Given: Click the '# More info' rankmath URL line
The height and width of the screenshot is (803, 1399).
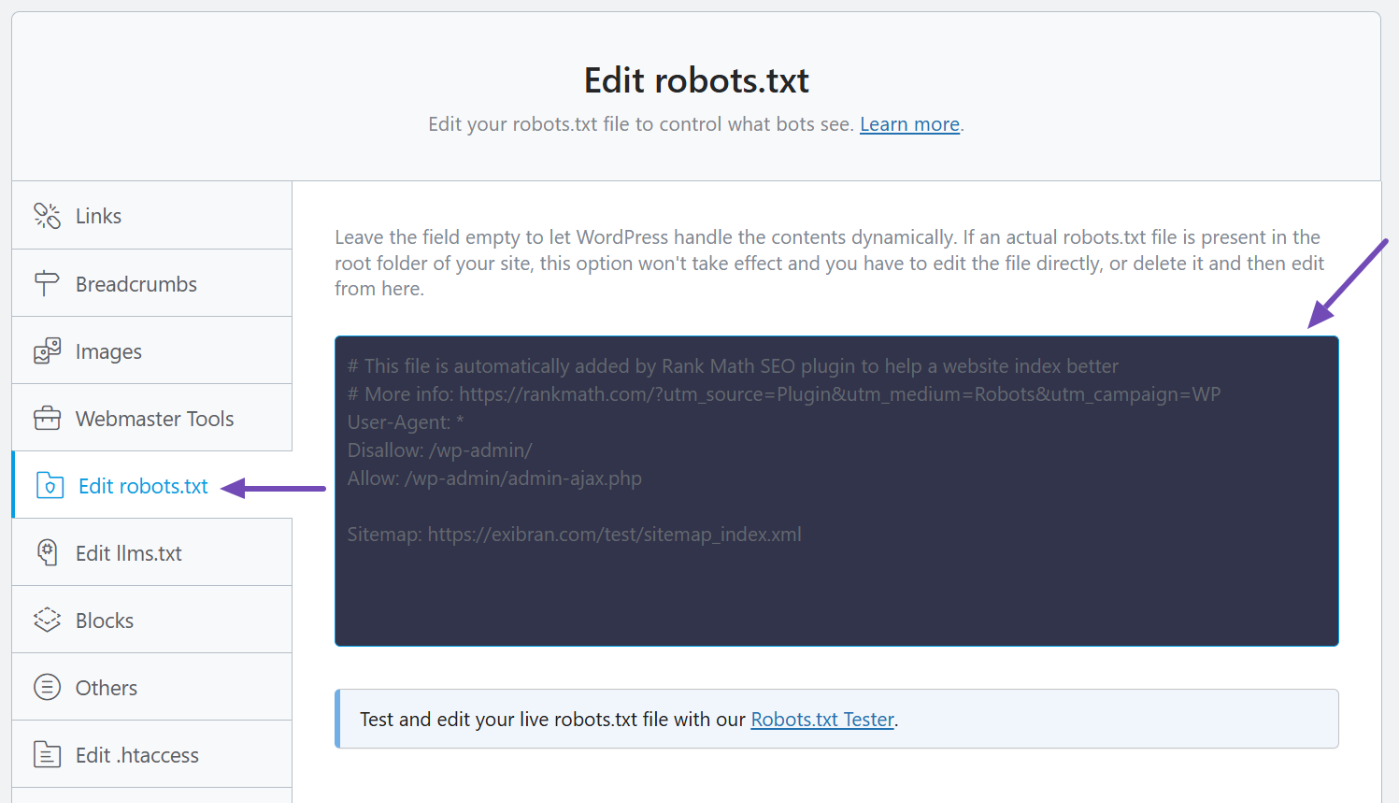Looking at the screenshot, I should [x=784, y=394].
